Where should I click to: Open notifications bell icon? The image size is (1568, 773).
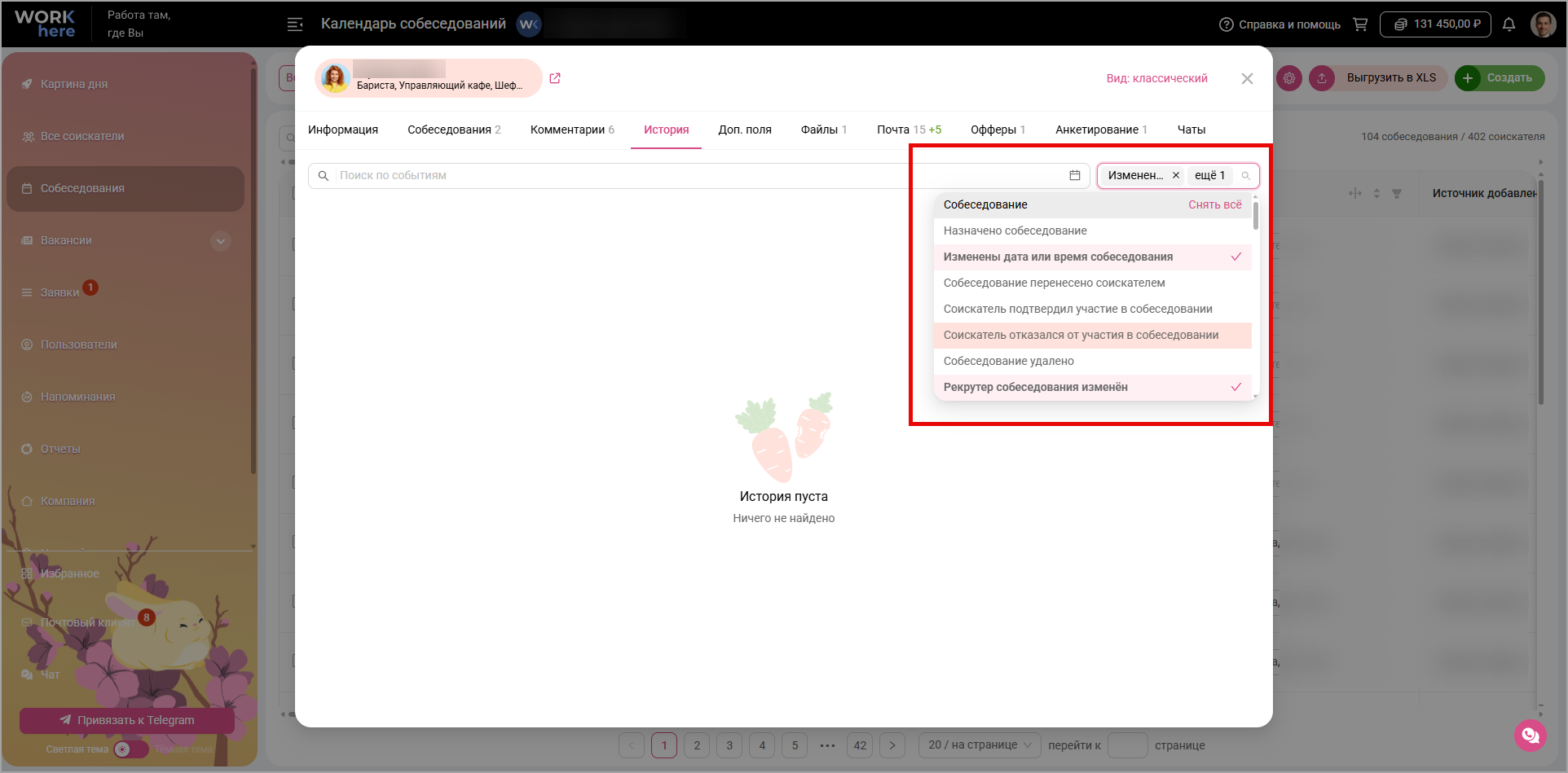point(1509,24)
